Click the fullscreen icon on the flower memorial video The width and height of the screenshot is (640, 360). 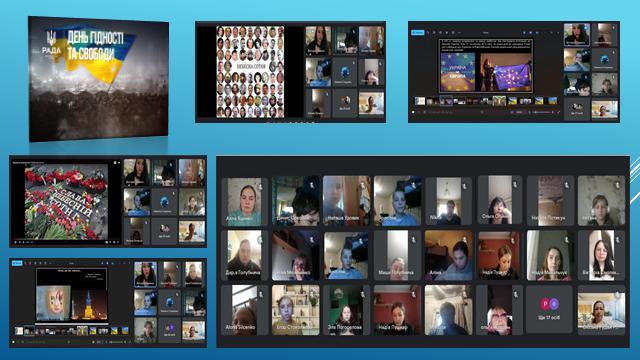[118, 242]
